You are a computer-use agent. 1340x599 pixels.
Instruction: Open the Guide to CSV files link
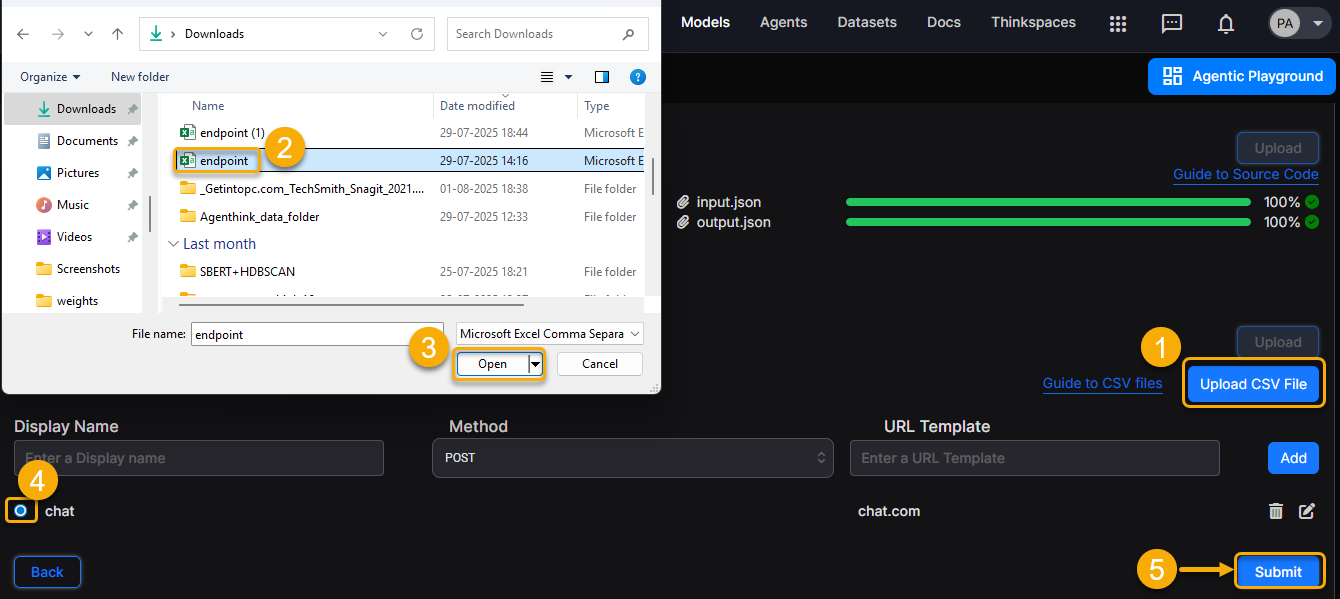1102,383
